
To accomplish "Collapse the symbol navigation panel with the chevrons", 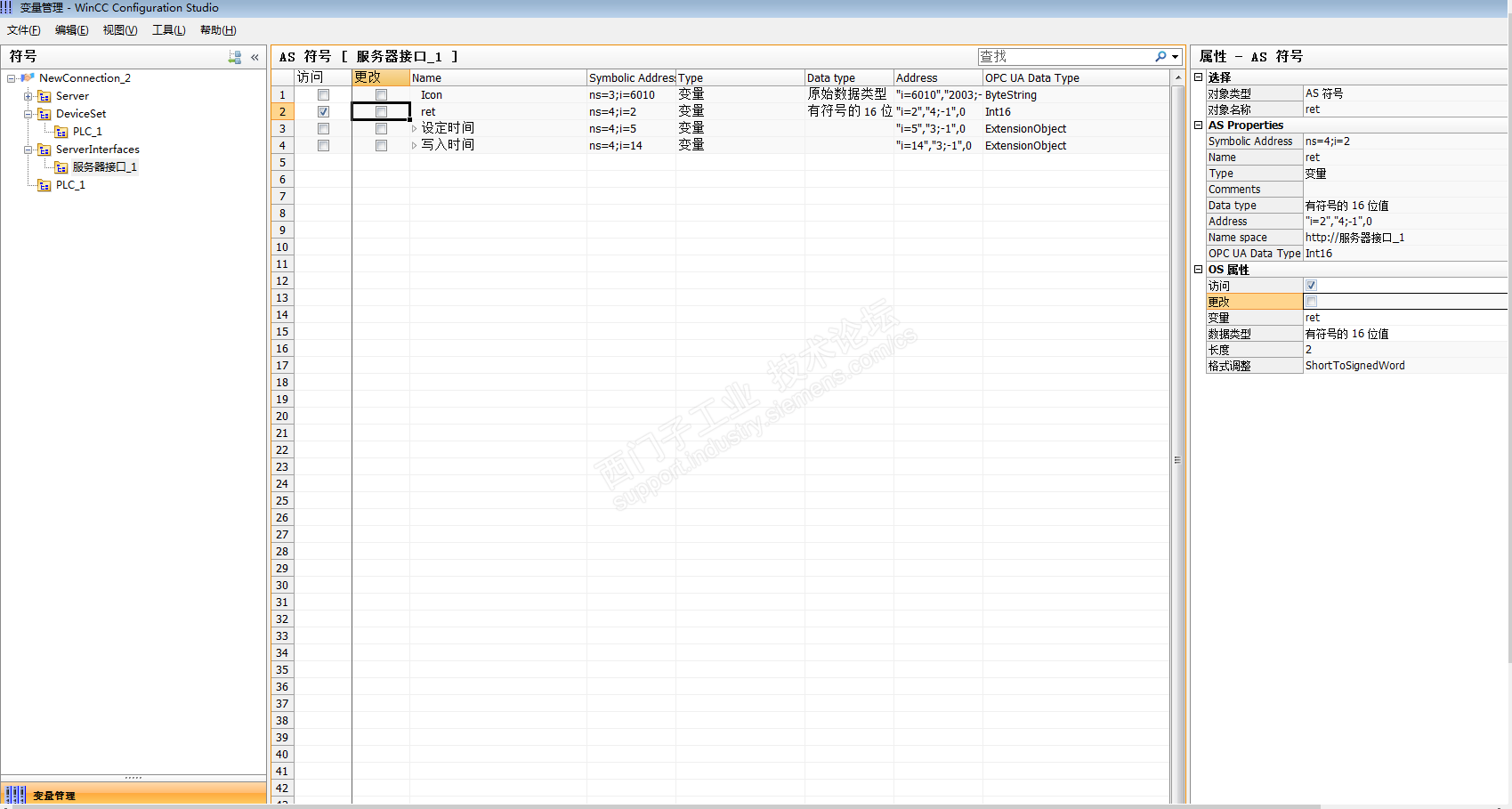I will 255,57.
